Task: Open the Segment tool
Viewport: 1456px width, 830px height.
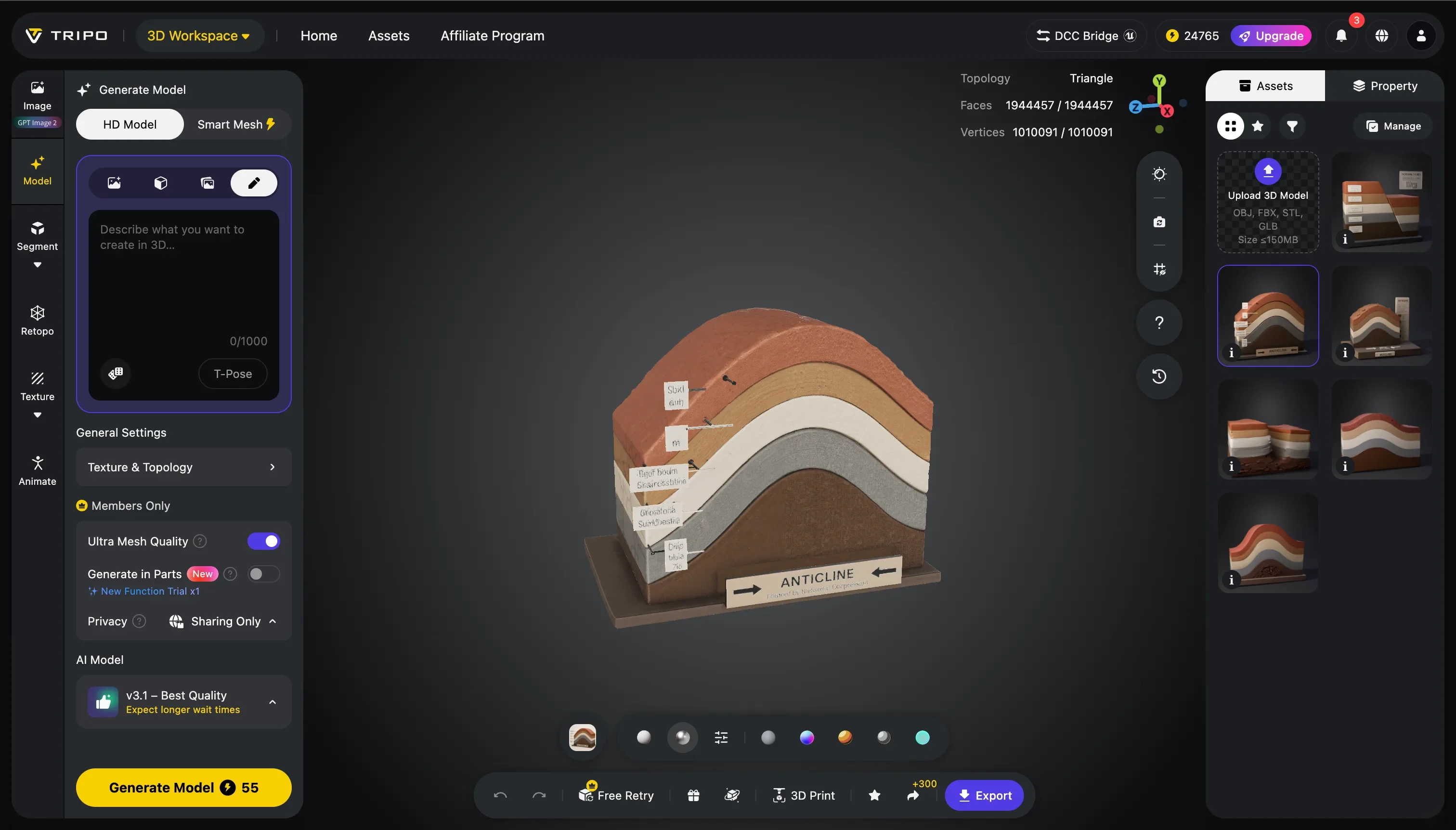Action: 37,236
